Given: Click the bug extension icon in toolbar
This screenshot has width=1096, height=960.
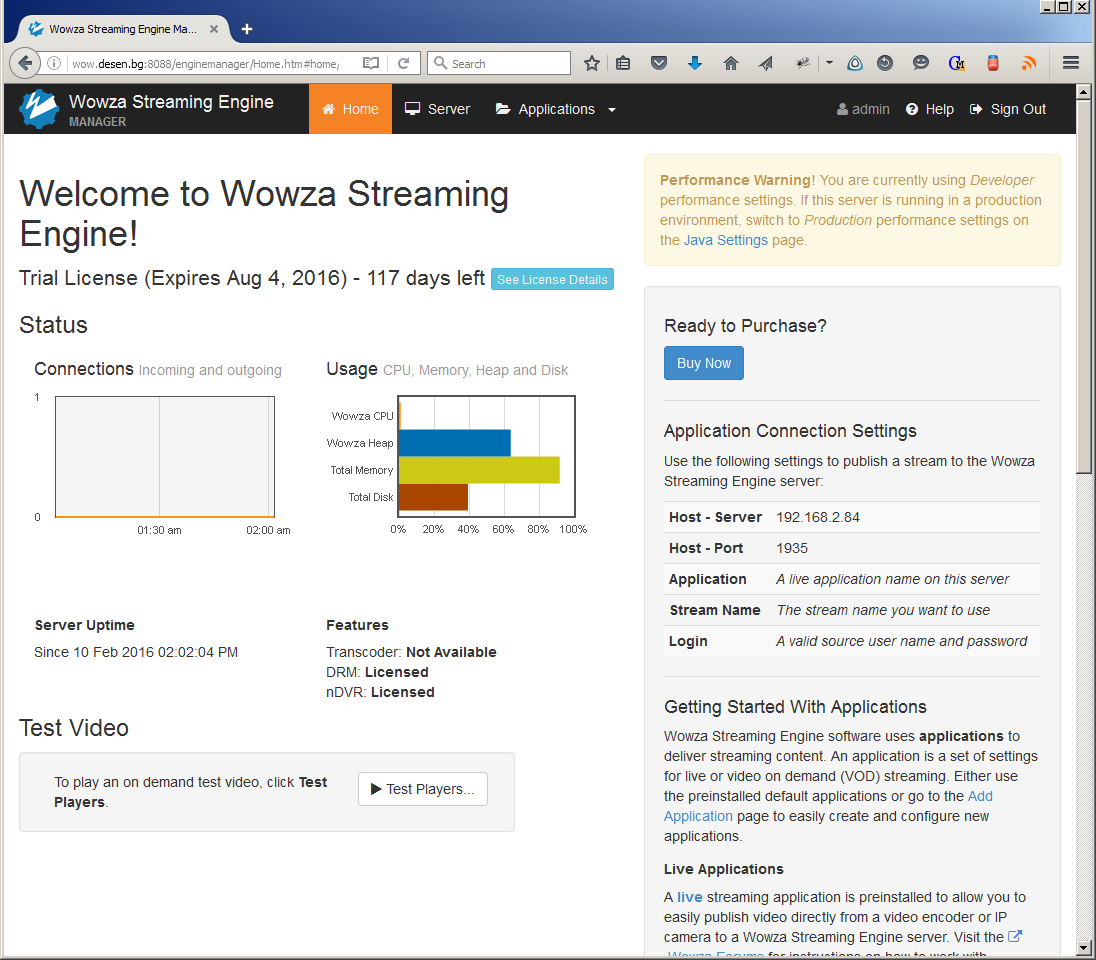Looking at the screenshot, I should pyautogui.click(x=802, y=63).
